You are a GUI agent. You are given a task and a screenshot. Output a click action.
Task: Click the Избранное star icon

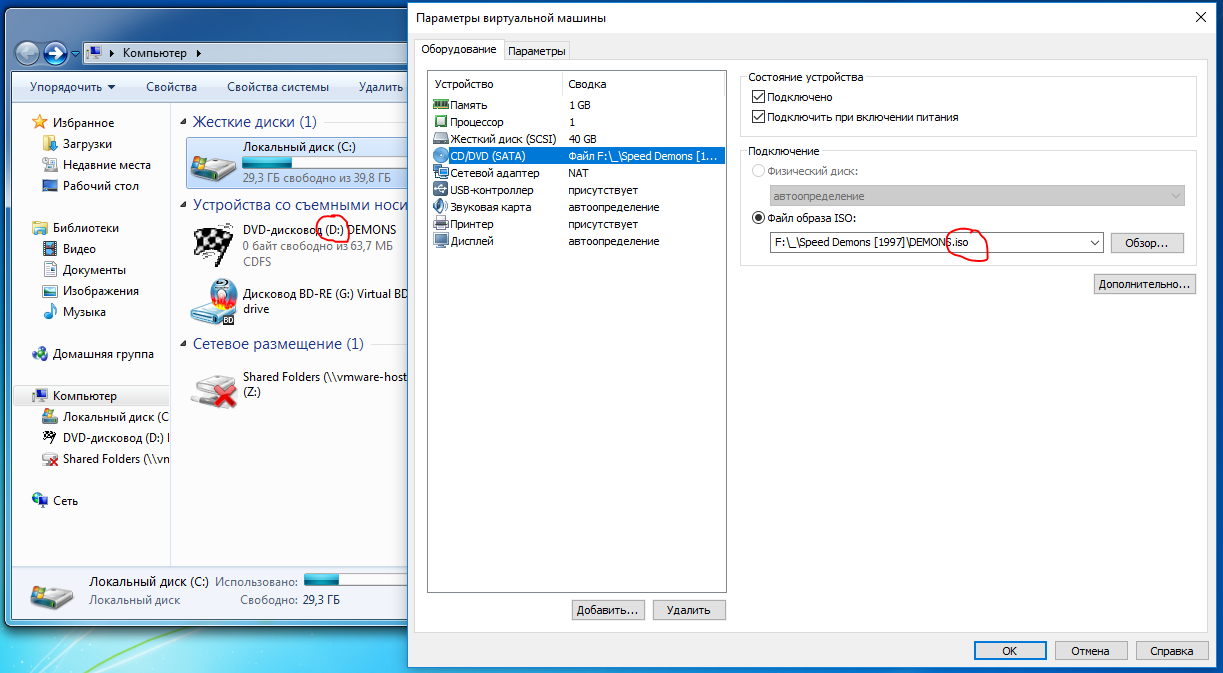pyautogui.click(x=40, y=122)
